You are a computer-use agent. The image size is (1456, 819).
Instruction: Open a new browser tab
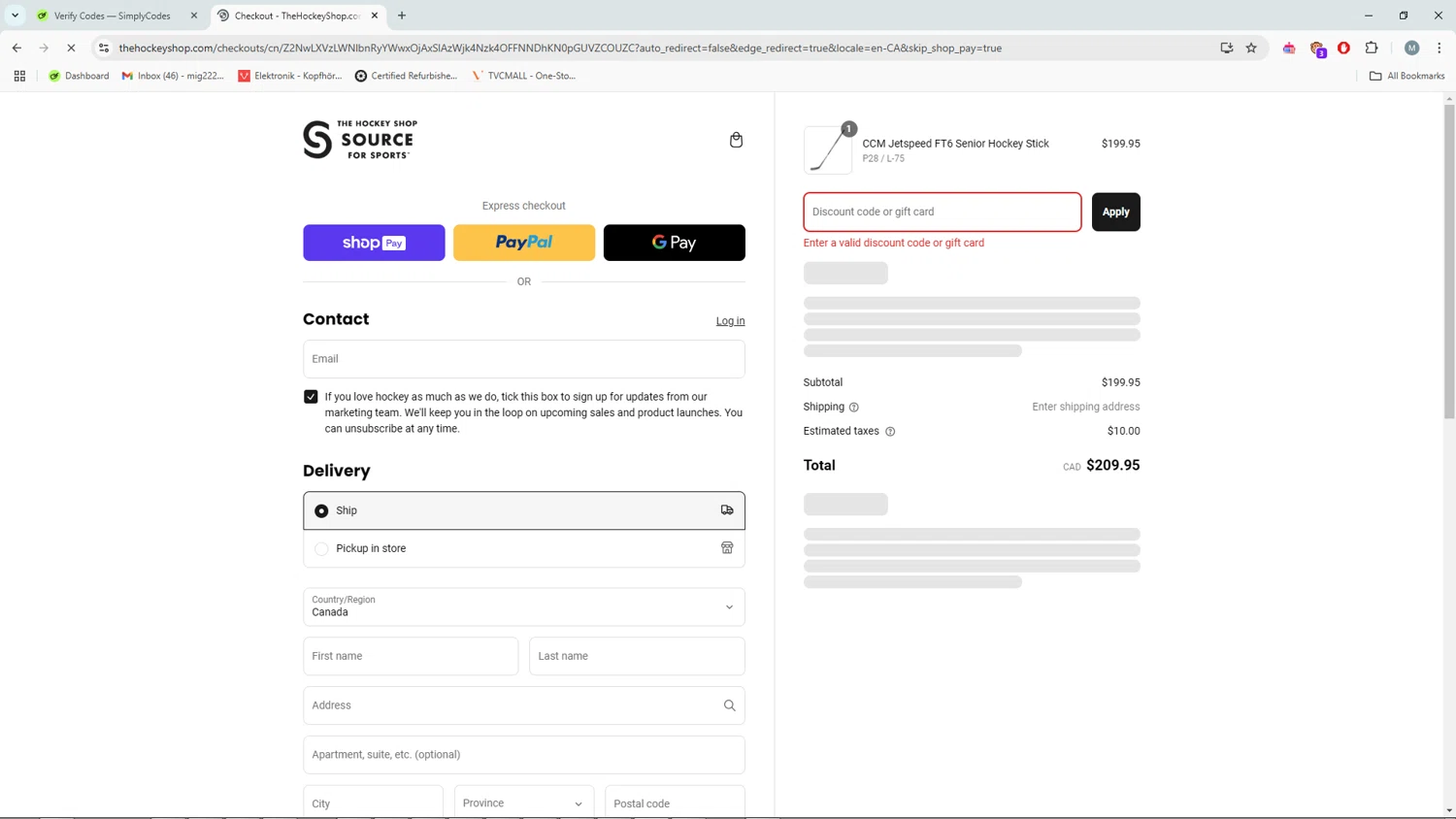tap(402, 16)
